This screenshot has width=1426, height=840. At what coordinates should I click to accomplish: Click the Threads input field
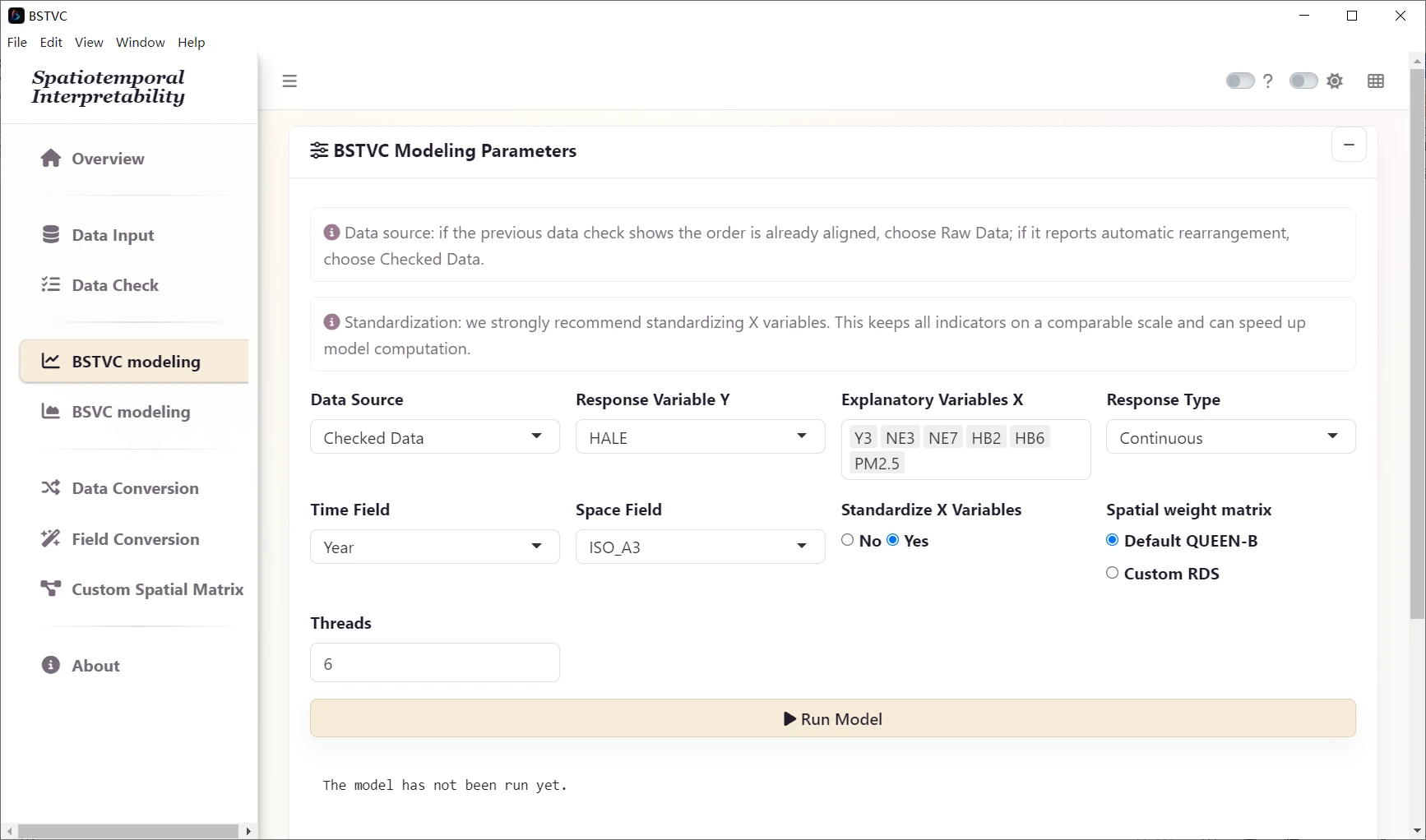[x=435, y=662]
